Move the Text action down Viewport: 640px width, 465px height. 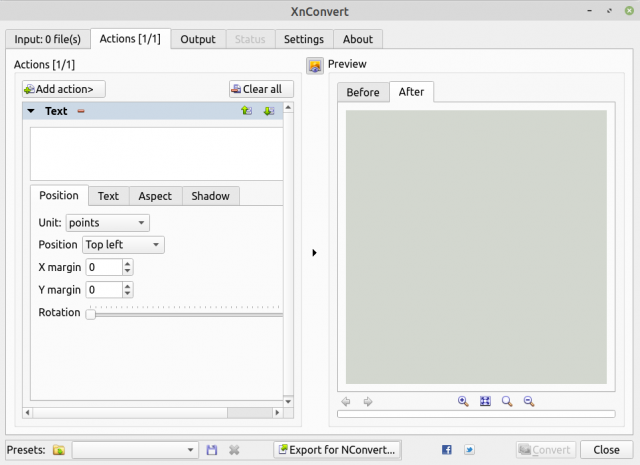[269, 111]
